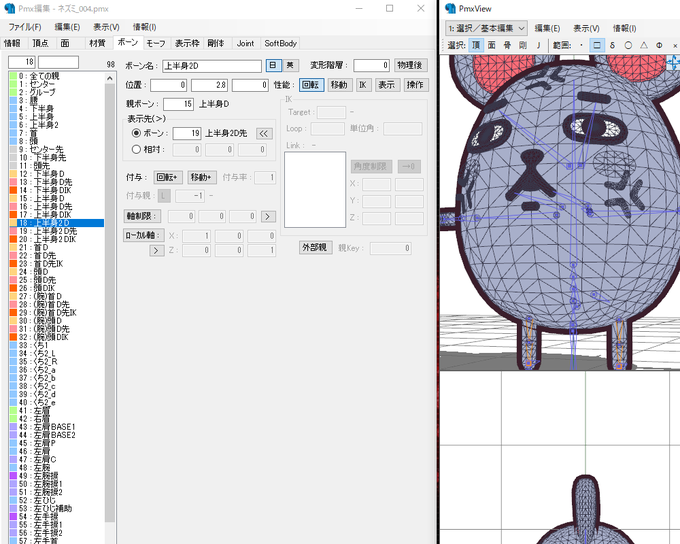Open 表示(V) menu in Pmx編集
Image resolution: width=680 pixels, height=544 pixels.
(106, 27)
